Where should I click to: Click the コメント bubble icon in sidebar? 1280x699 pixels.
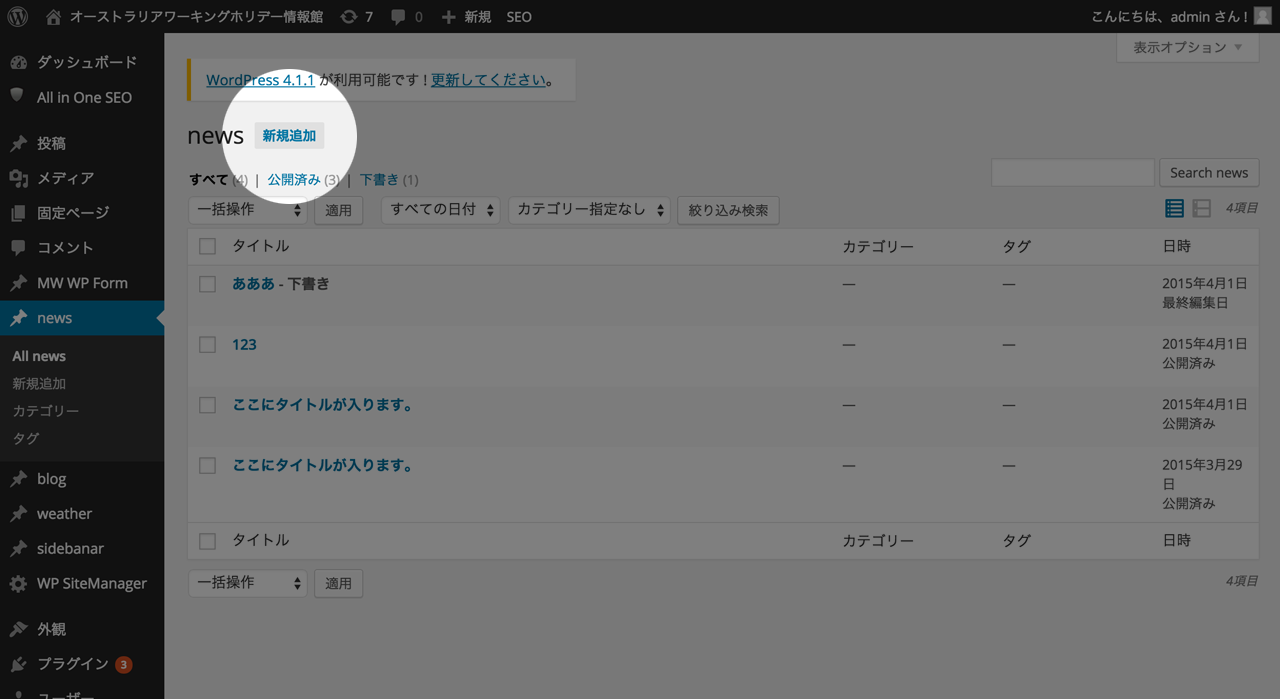(x=18, y=247)
